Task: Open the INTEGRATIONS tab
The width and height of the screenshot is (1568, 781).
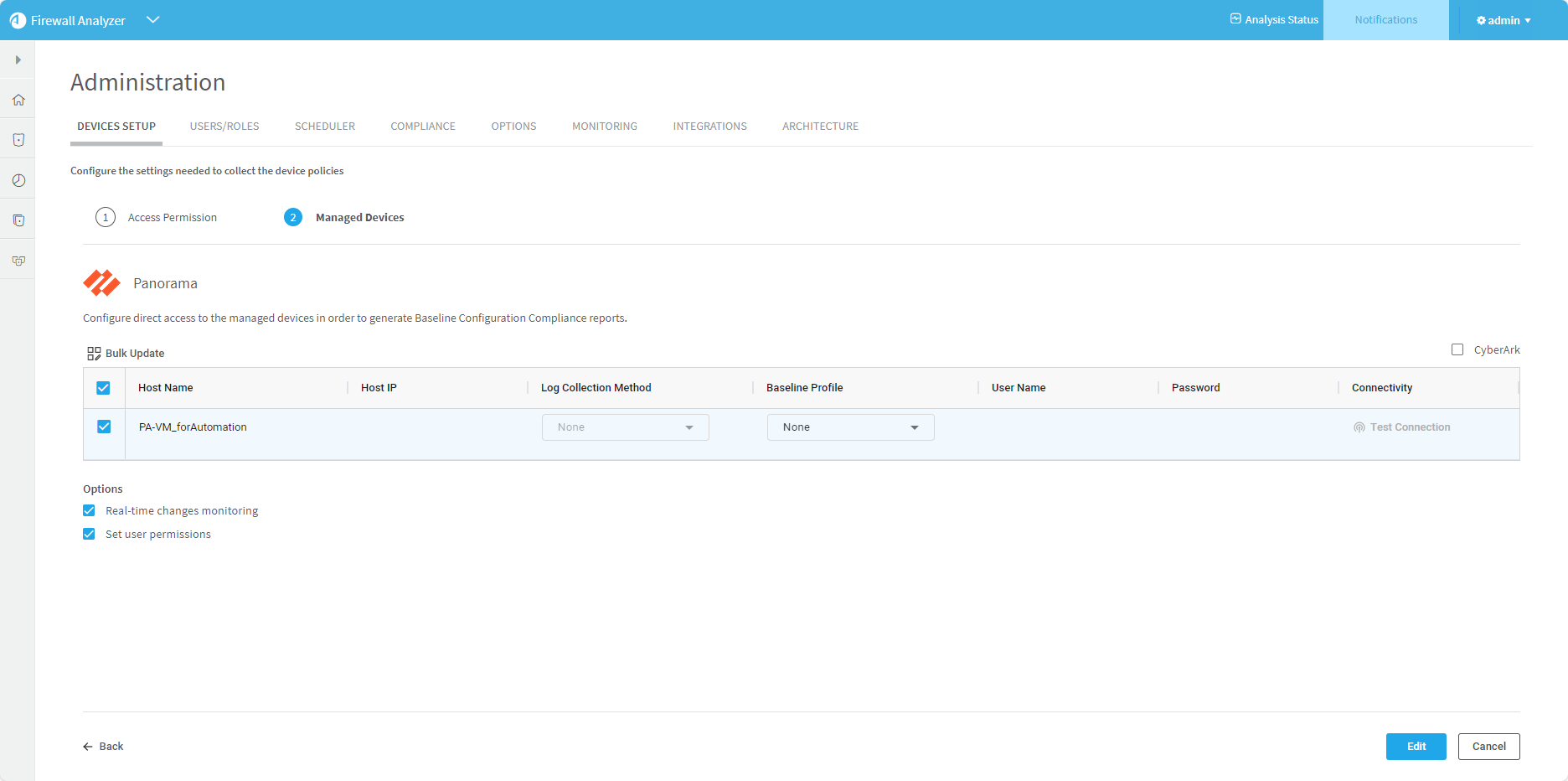Action: click(x=709, y=127)
